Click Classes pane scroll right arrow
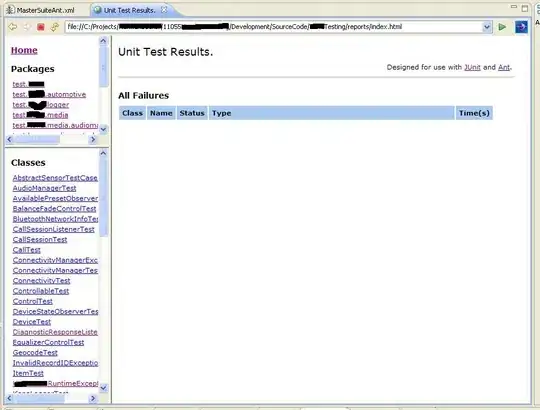 click(x=93, y=398)
